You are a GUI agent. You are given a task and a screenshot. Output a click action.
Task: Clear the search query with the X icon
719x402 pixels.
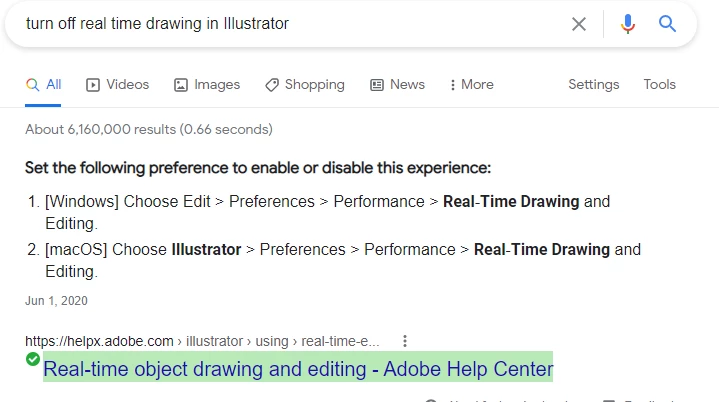[x=579, y=24]
